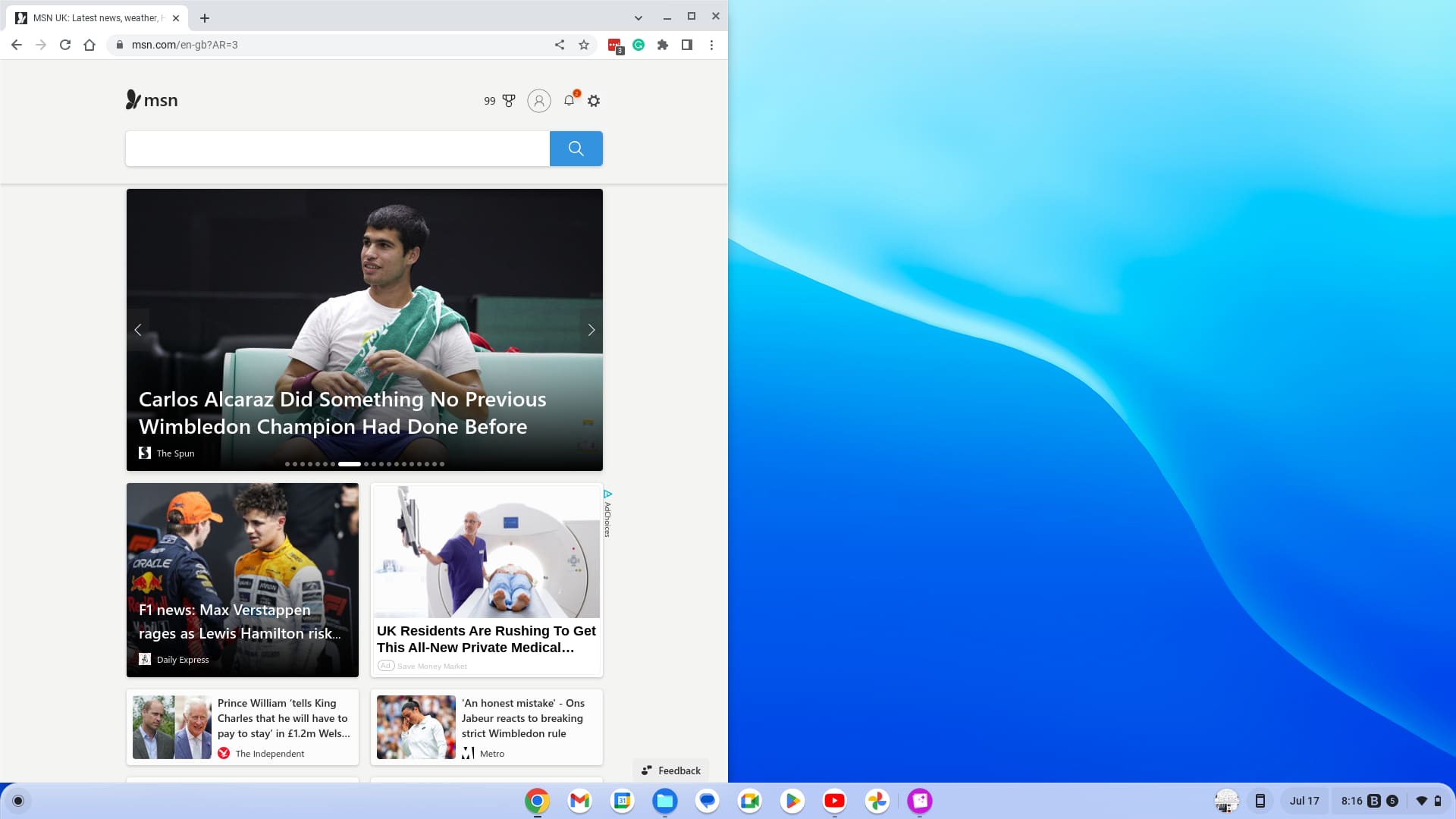Close the MSN UK tab

[x=176, y=18]
